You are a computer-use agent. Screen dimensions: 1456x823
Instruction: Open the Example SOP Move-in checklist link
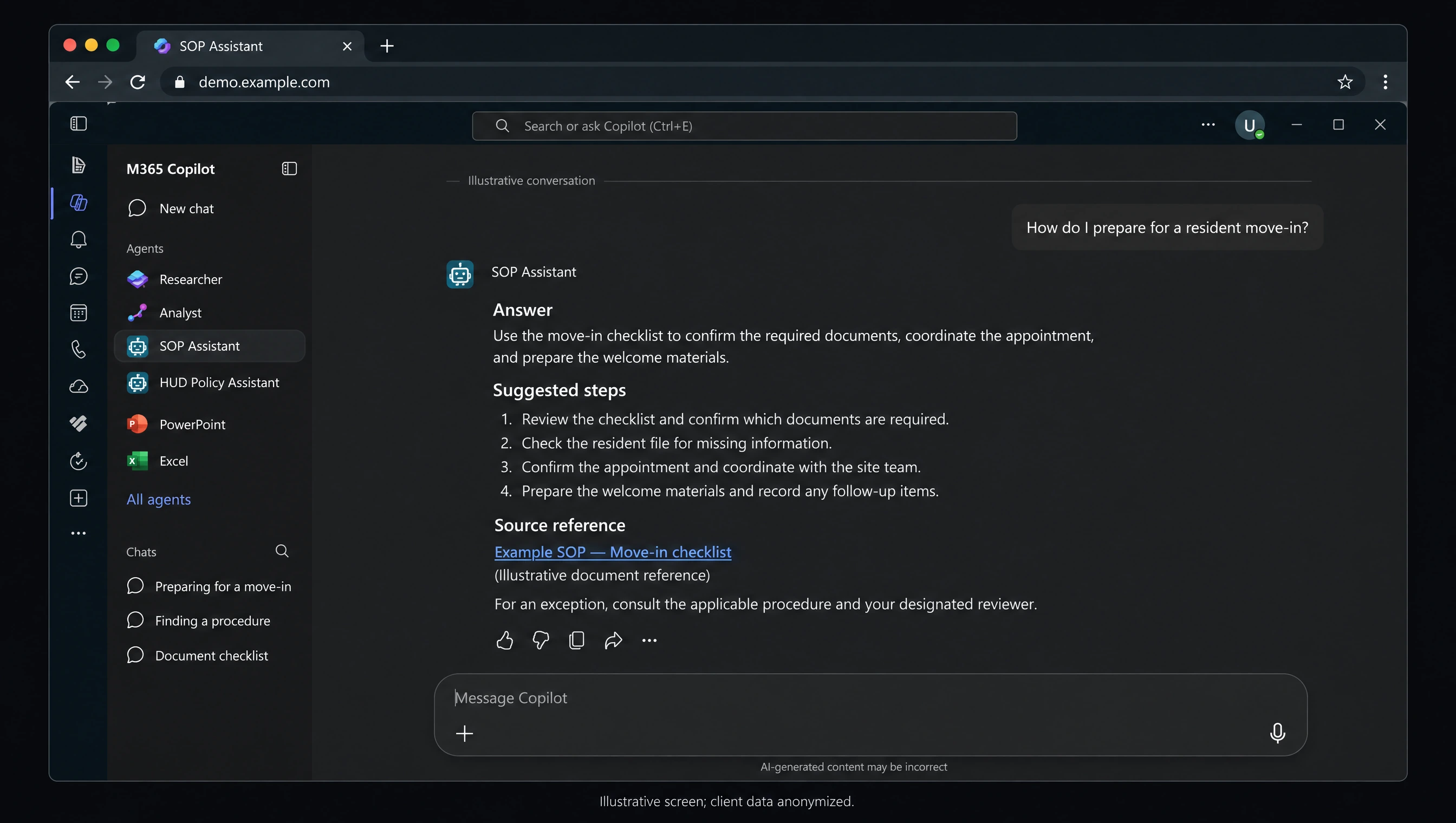click(x=613, y=552)
